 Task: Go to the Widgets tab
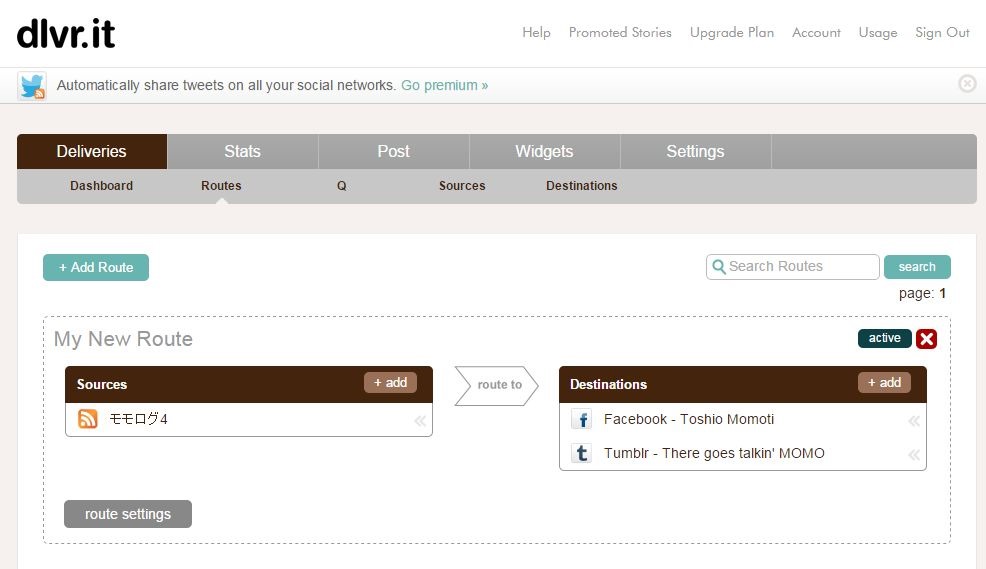545,152
